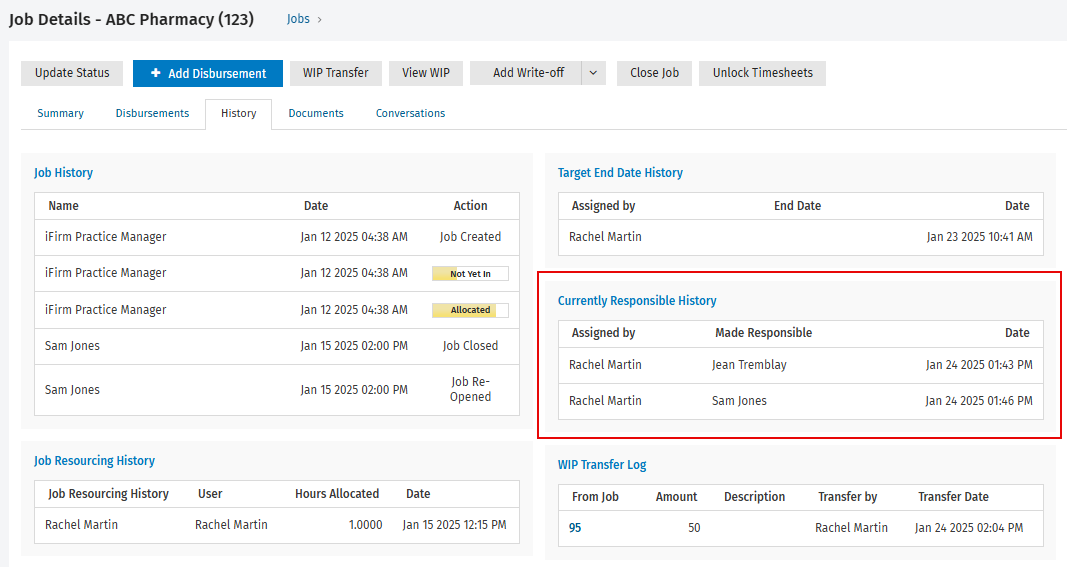Click the End Date column header
Screen dimensions: 1067x567
(x=798, y=206)
